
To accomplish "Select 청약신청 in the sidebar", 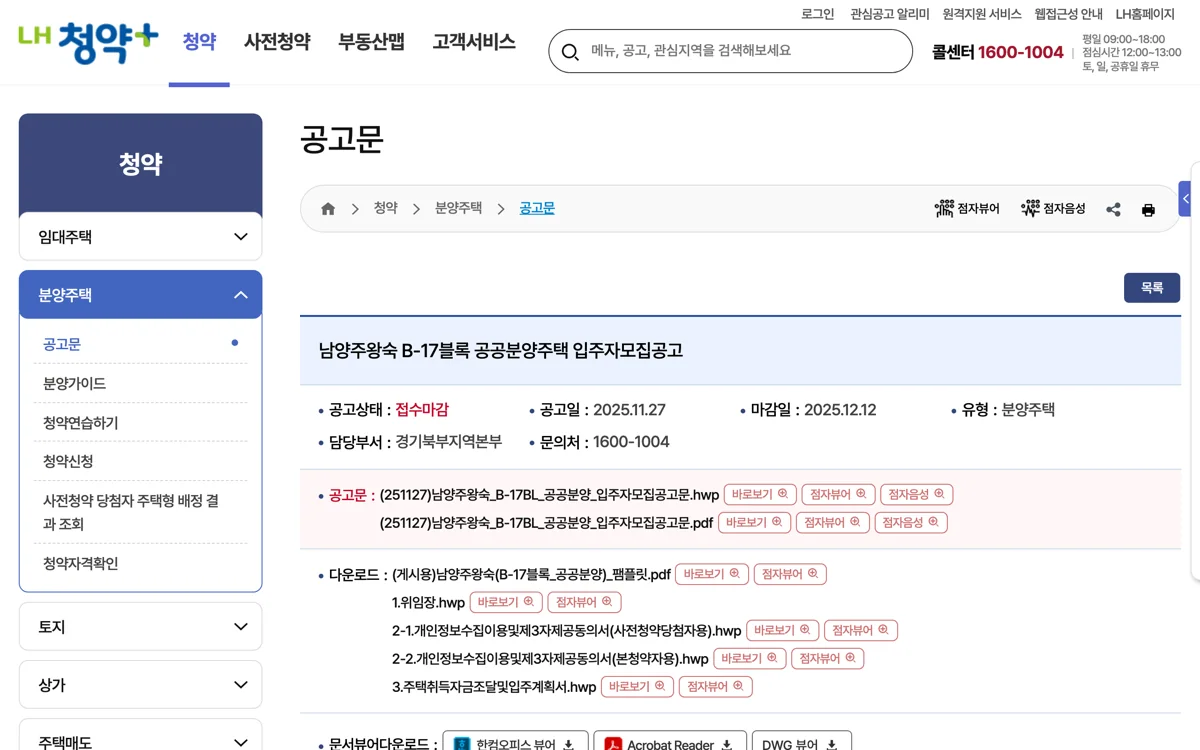I will 68,461.
